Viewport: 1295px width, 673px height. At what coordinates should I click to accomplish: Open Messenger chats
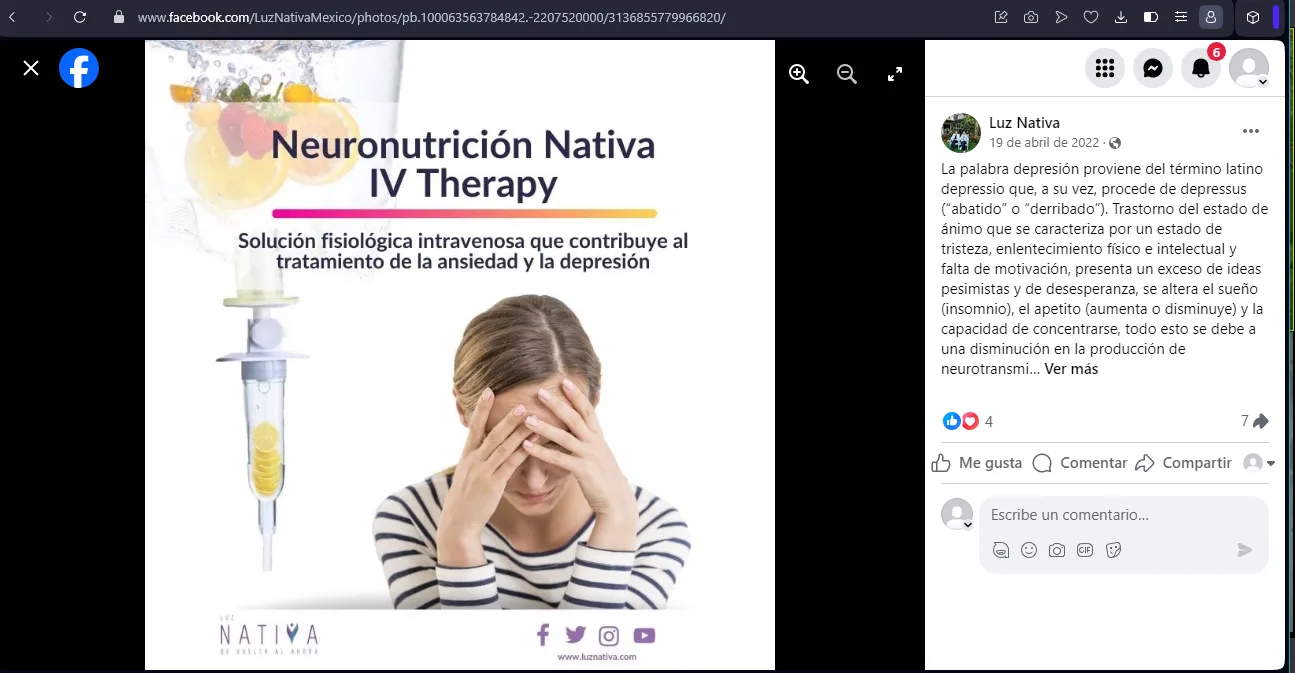1153,68
